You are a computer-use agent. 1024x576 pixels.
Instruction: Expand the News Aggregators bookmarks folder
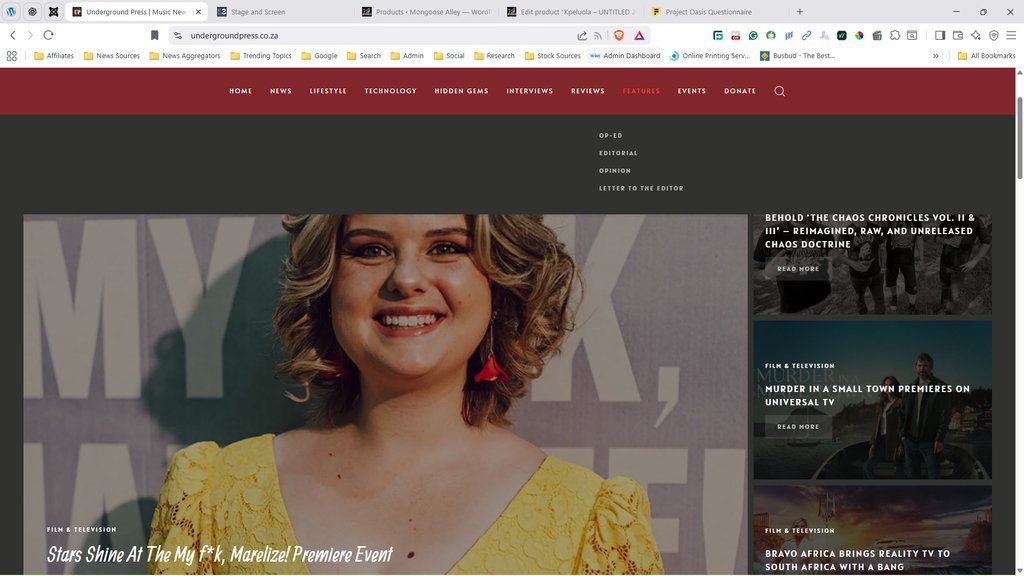(x=185, y=56)
